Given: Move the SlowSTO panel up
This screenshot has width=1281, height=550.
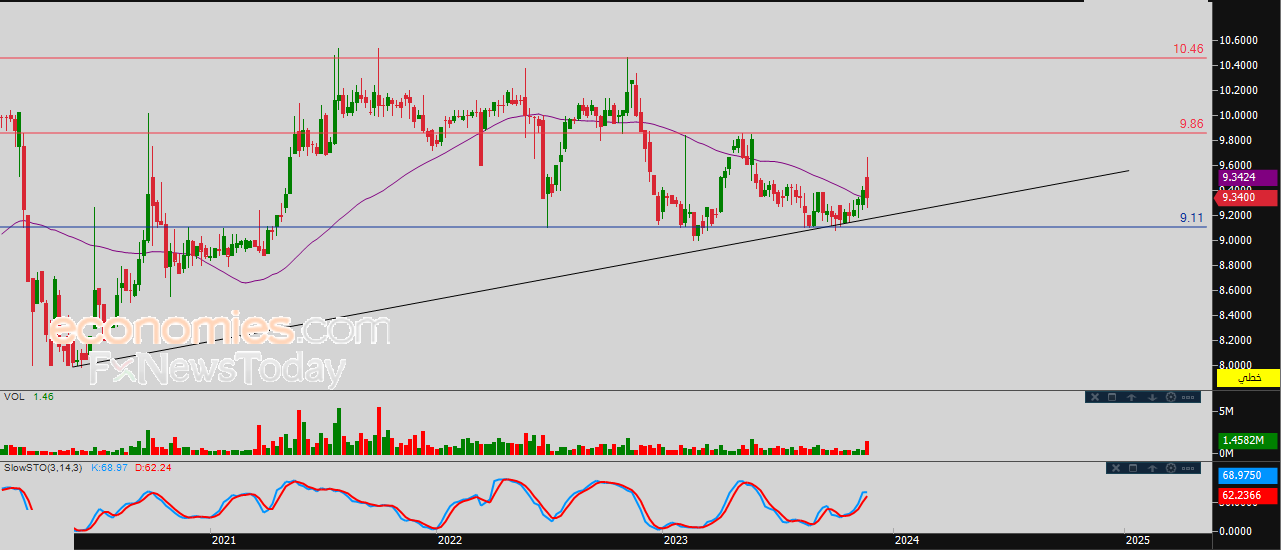Looking at the screenshot, I should coord(1152,468).
